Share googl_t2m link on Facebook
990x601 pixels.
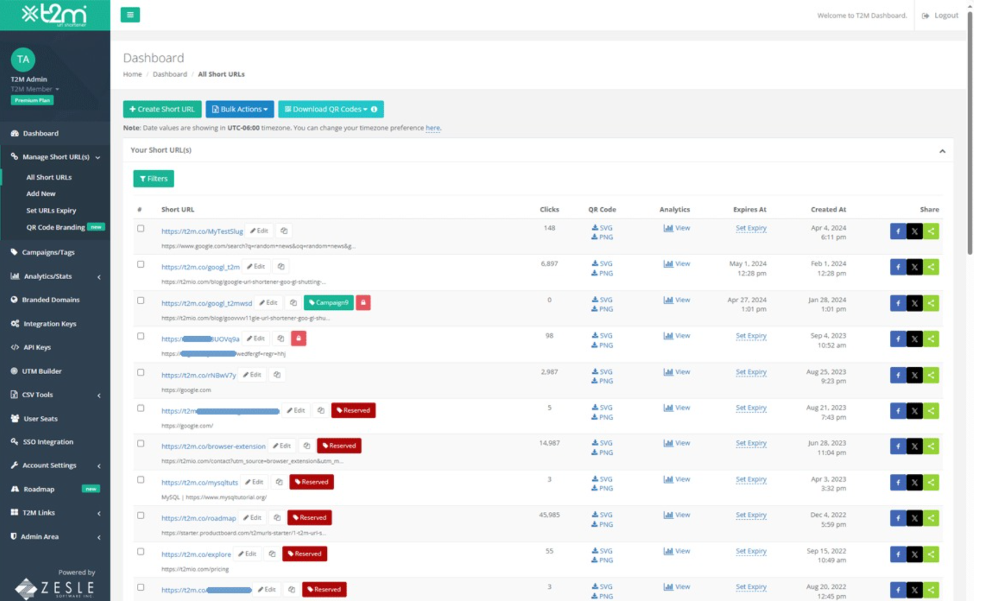898,267
